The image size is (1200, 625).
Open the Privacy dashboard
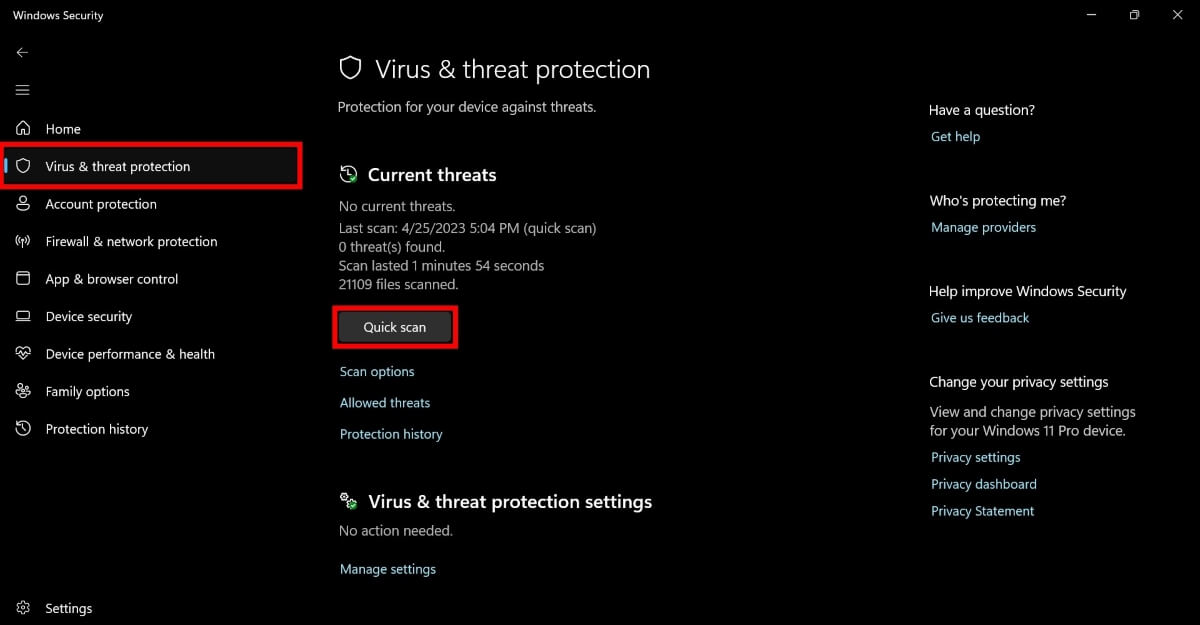983,484
